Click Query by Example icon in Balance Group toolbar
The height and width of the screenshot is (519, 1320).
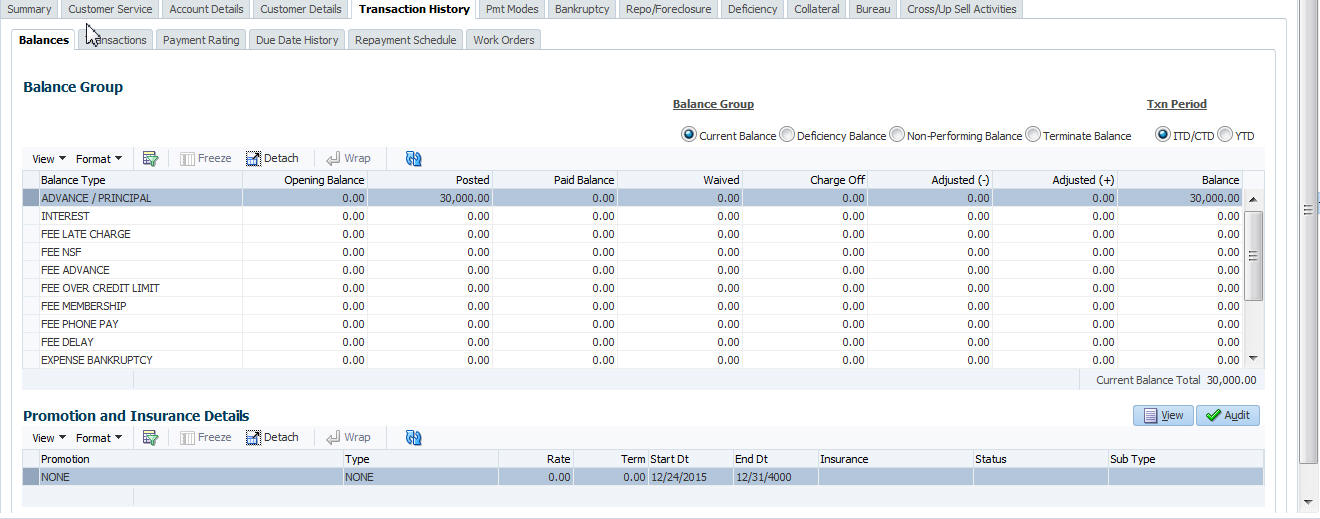151,158
